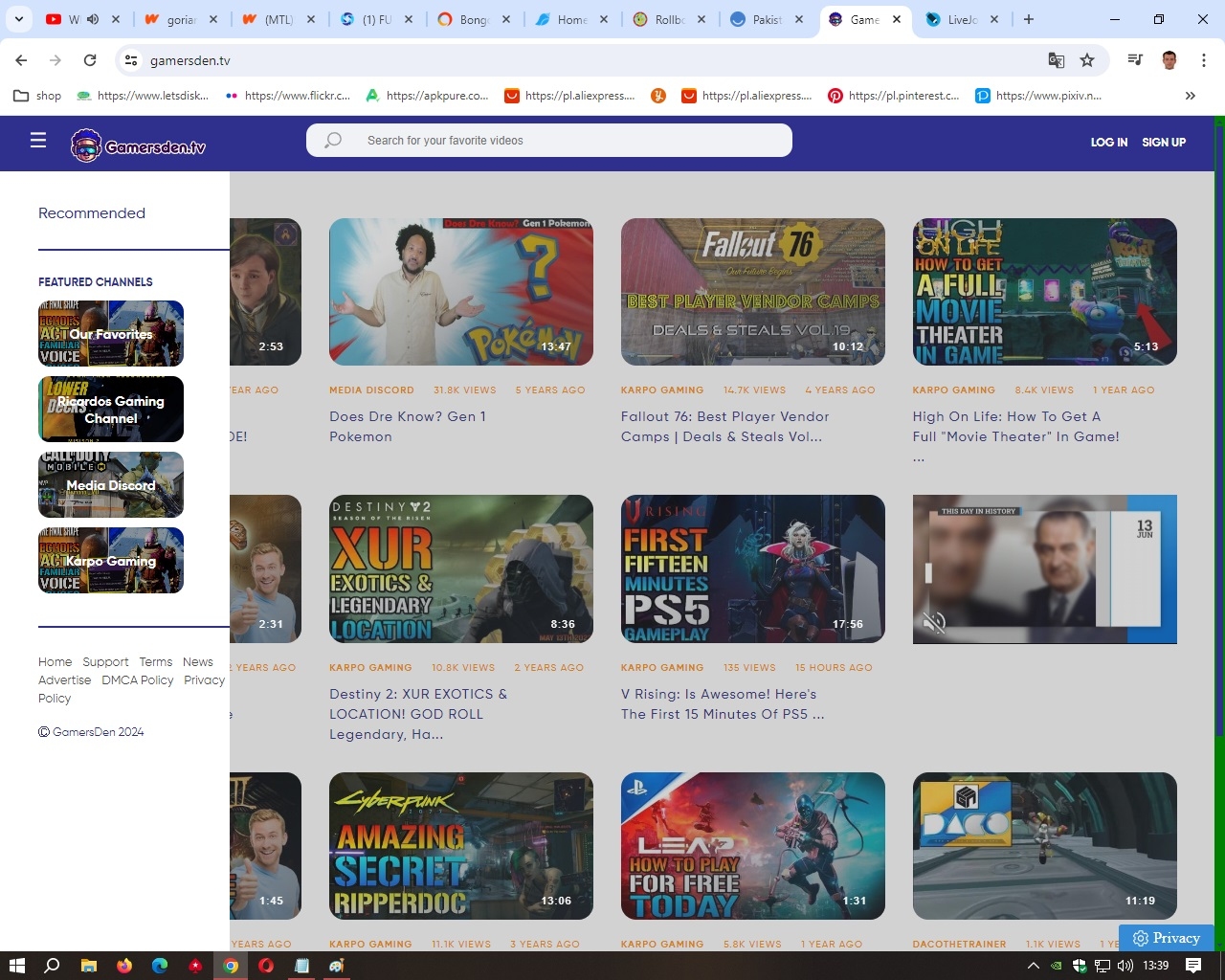
Task: Open the media control icon
Action: 1135,60
